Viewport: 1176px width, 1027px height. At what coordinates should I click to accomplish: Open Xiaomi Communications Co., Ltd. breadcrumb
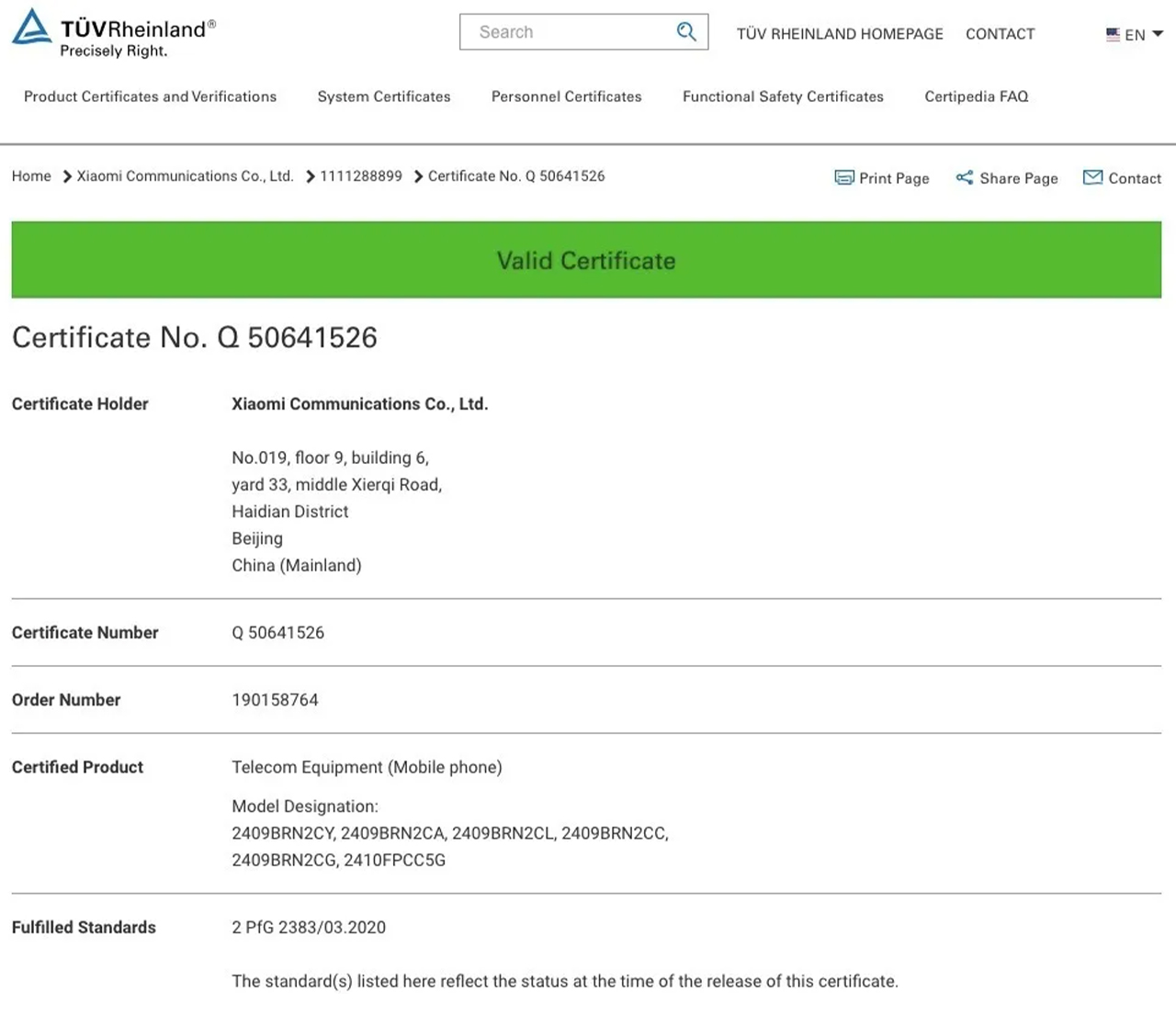(185, 176)
